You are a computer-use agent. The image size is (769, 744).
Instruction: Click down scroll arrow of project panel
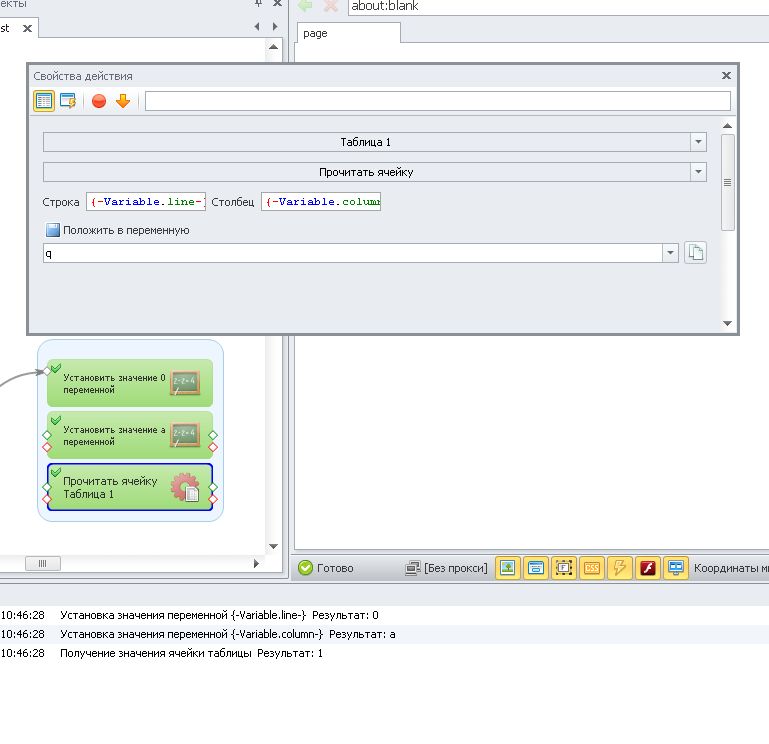pyautogui.click(x=274, y=546)
